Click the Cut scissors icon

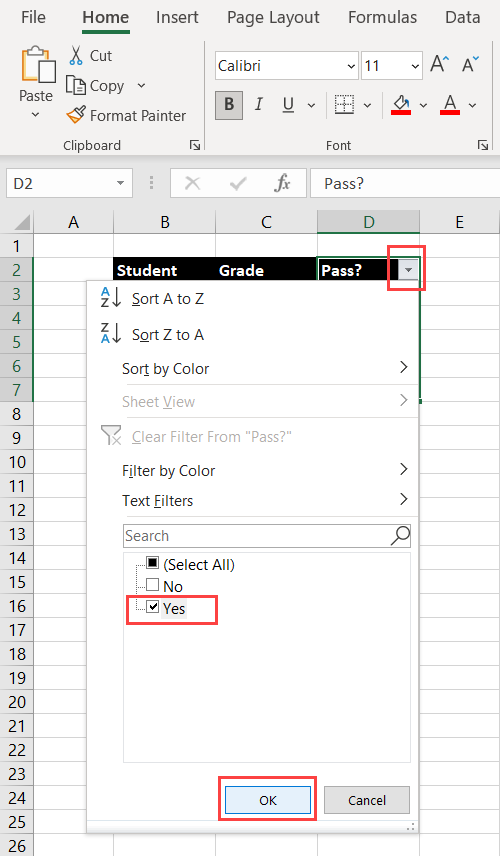coord(76,56)
